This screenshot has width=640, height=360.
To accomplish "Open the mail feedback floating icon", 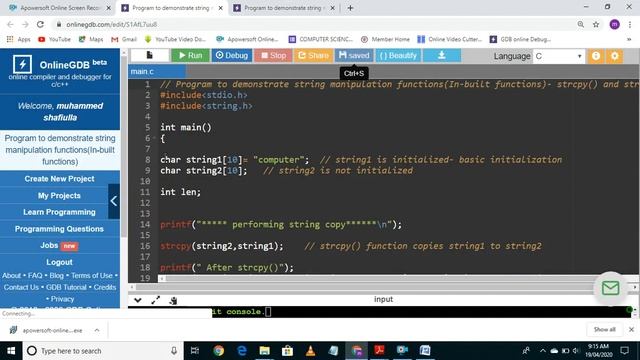I will (x=610, y=288).
